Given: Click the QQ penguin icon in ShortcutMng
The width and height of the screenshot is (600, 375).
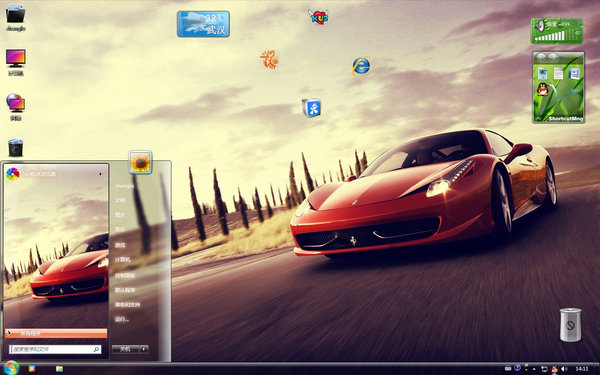Looking at the screenshot, I should point(542,90).
